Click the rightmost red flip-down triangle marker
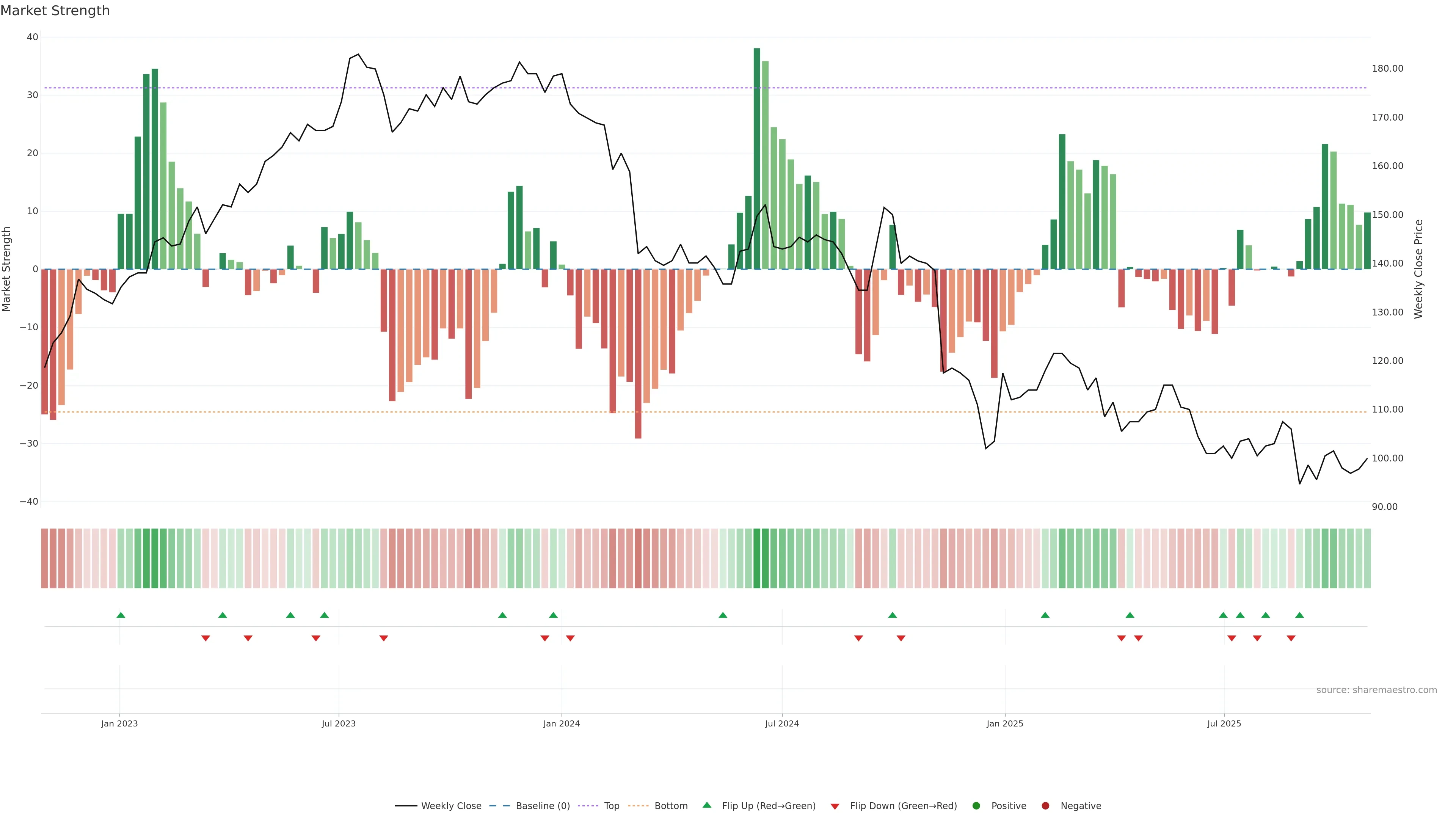Screen dimensions: 1456x819 (x=1291, y=638)
